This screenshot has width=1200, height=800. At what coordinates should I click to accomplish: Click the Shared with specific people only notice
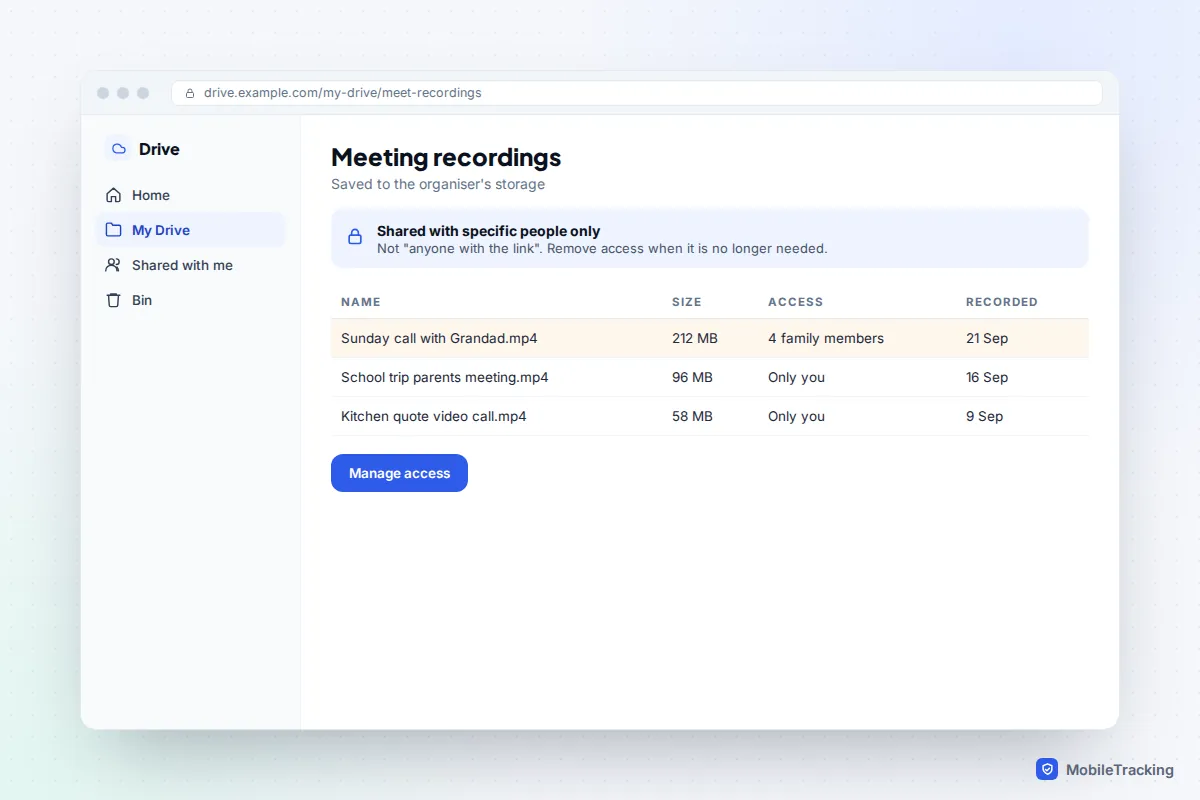pos(710,238)
